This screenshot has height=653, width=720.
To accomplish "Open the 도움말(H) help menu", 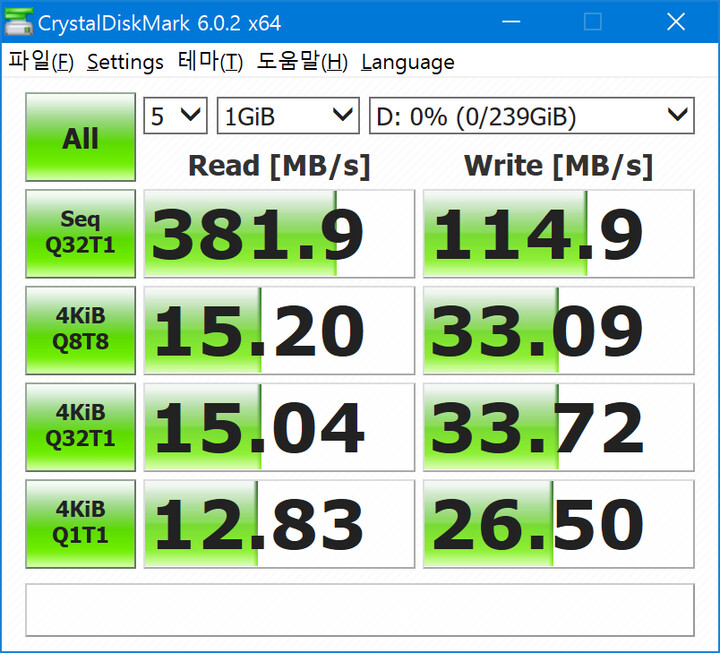I will click(x=302, y=61).
